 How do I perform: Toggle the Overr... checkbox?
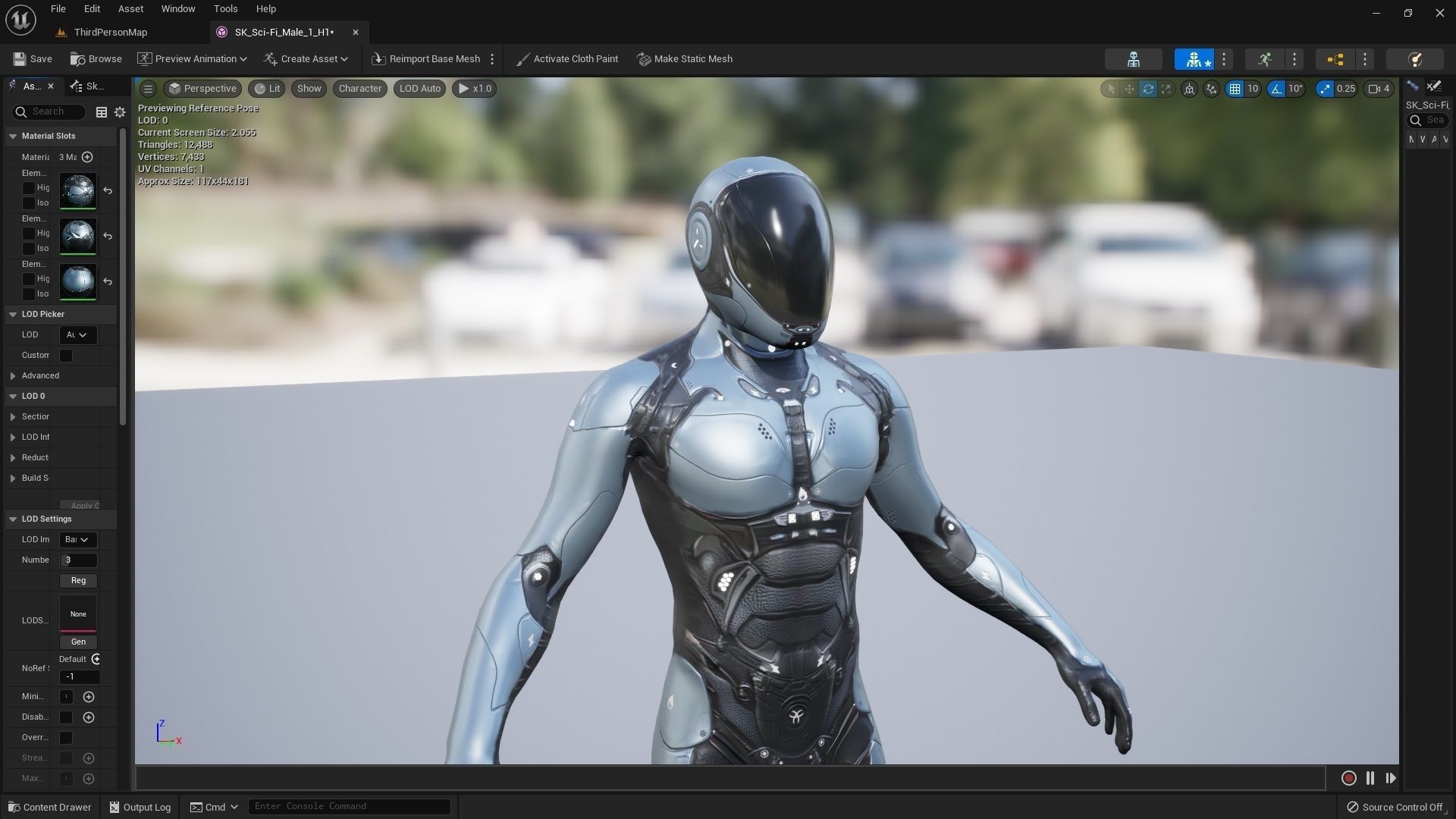pos(66,738)
